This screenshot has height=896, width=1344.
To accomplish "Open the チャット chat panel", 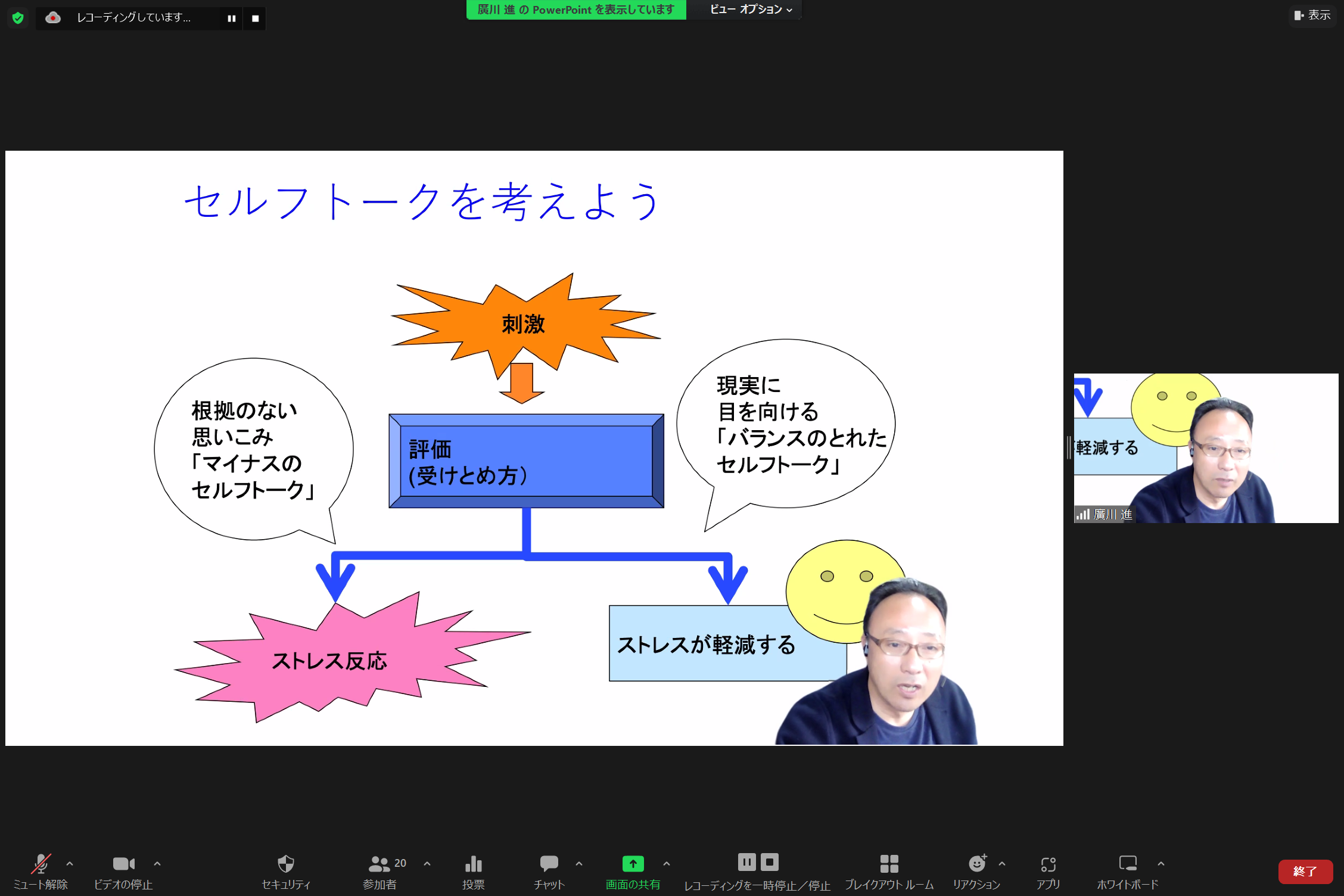I will (549, 871).
